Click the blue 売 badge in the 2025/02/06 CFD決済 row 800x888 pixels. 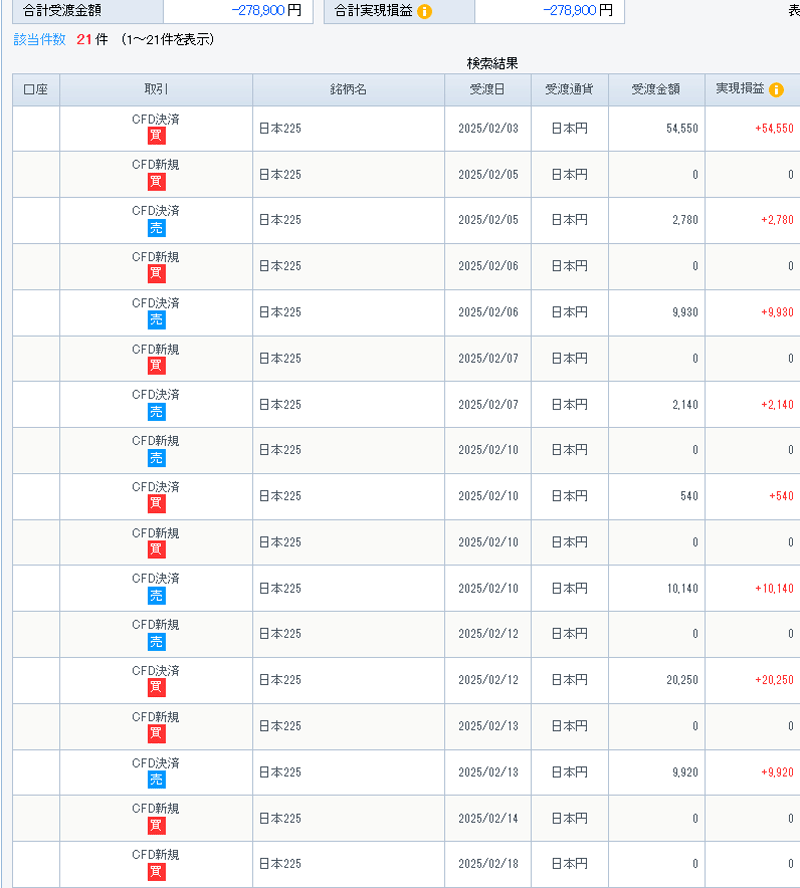(156, 321)
